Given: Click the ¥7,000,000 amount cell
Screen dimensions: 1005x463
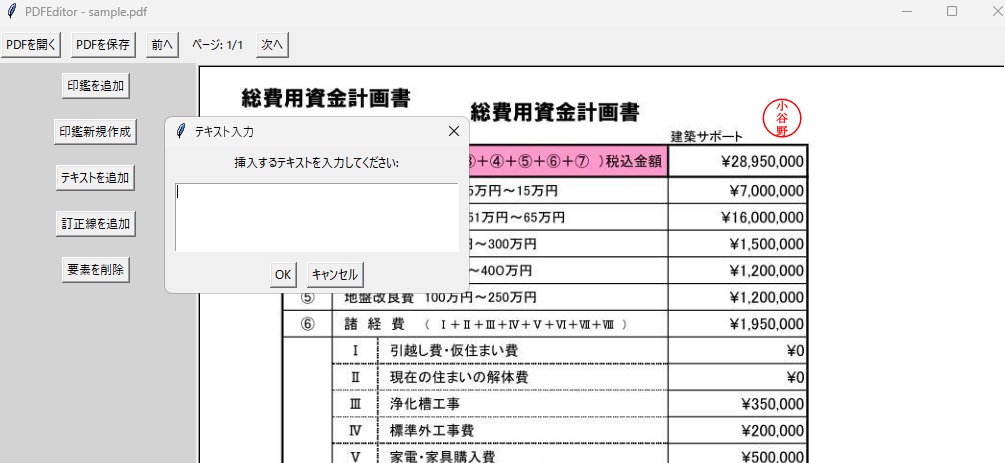Looking at the screenshot, I should pyautogui.click(x=737, y=190).
